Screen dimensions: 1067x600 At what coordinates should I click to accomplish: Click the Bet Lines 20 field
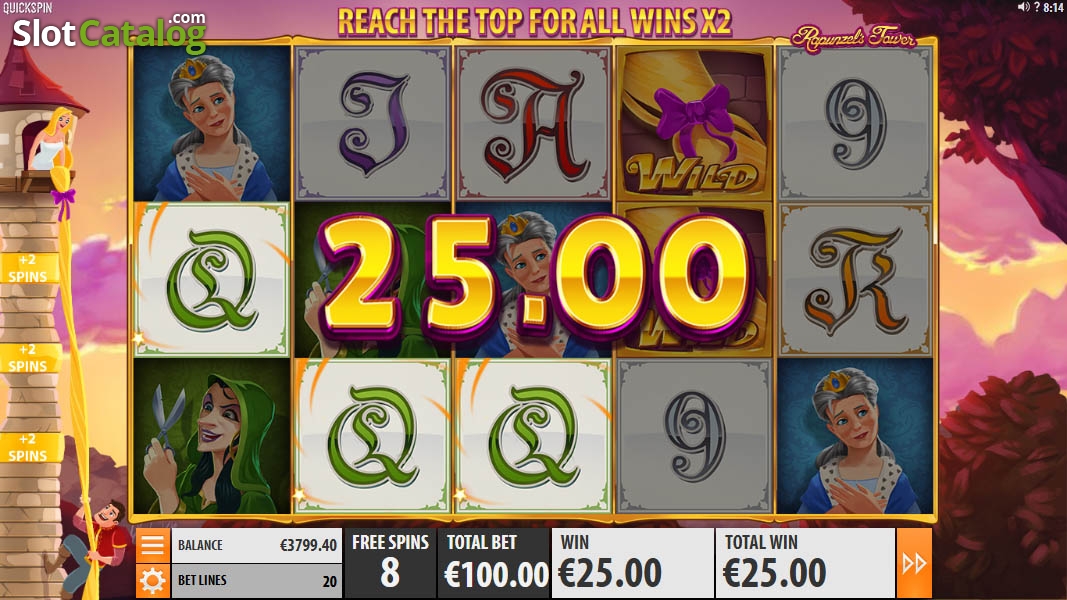(x=257, y=581)
